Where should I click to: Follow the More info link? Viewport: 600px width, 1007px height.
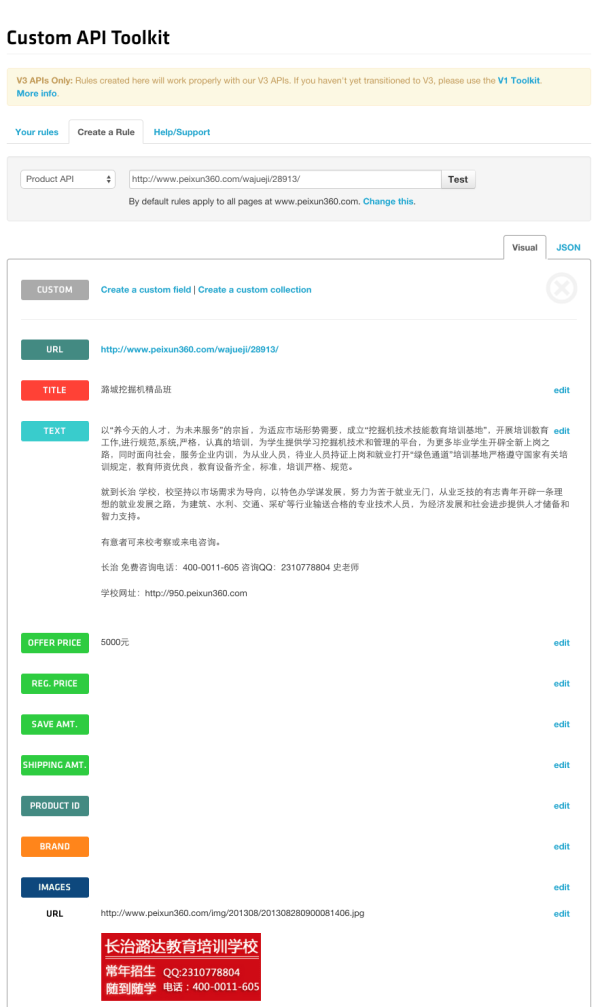tap(37, 94)
